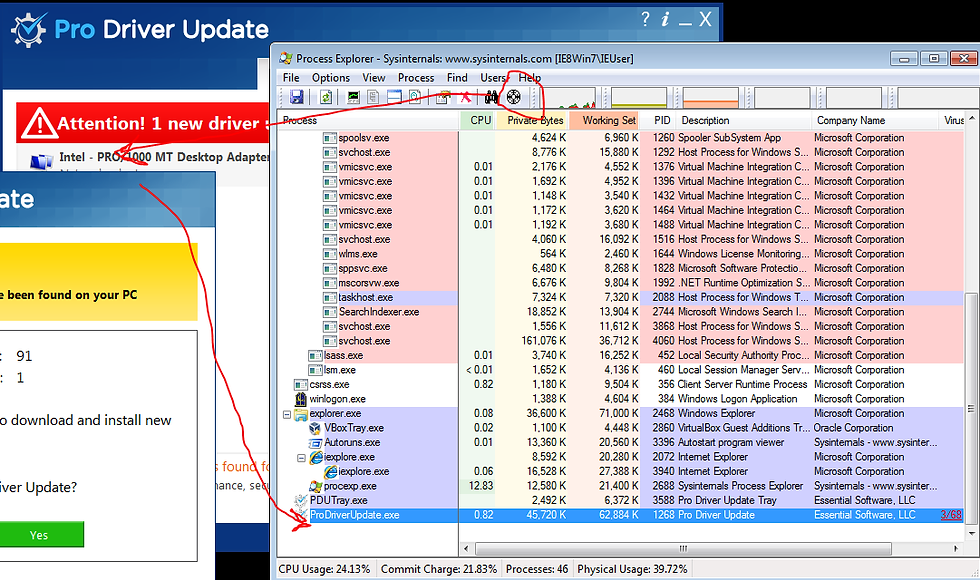The height and width of the screenshot is (580, 980).
Task: Click the 'Physical Usage: 39.72%' status bar entry
Action: pyautogui.click(x=632, y=569)
